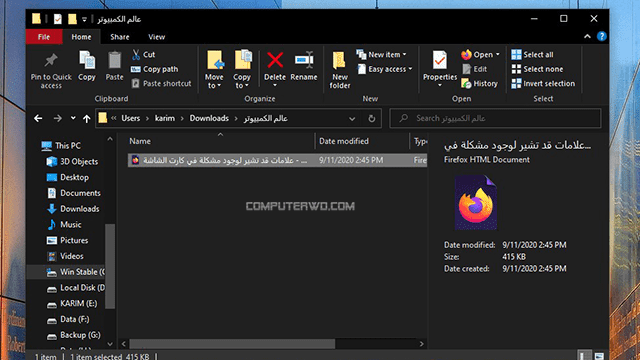The width and height of the screenshot is (640, 360).
Task: Open the Backup (G:) drive
Action: pos(74,335)
